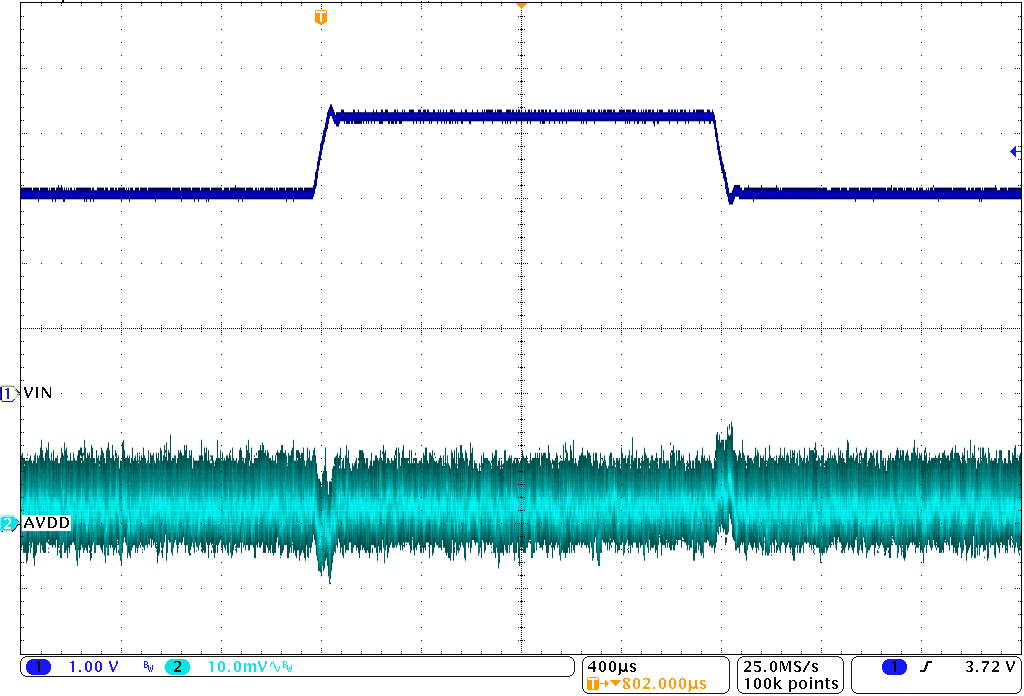This screenshot has height=696, width=1024.
Task: Click the small T icon beside 802.000µs
Action: click(x=592, y=681)
